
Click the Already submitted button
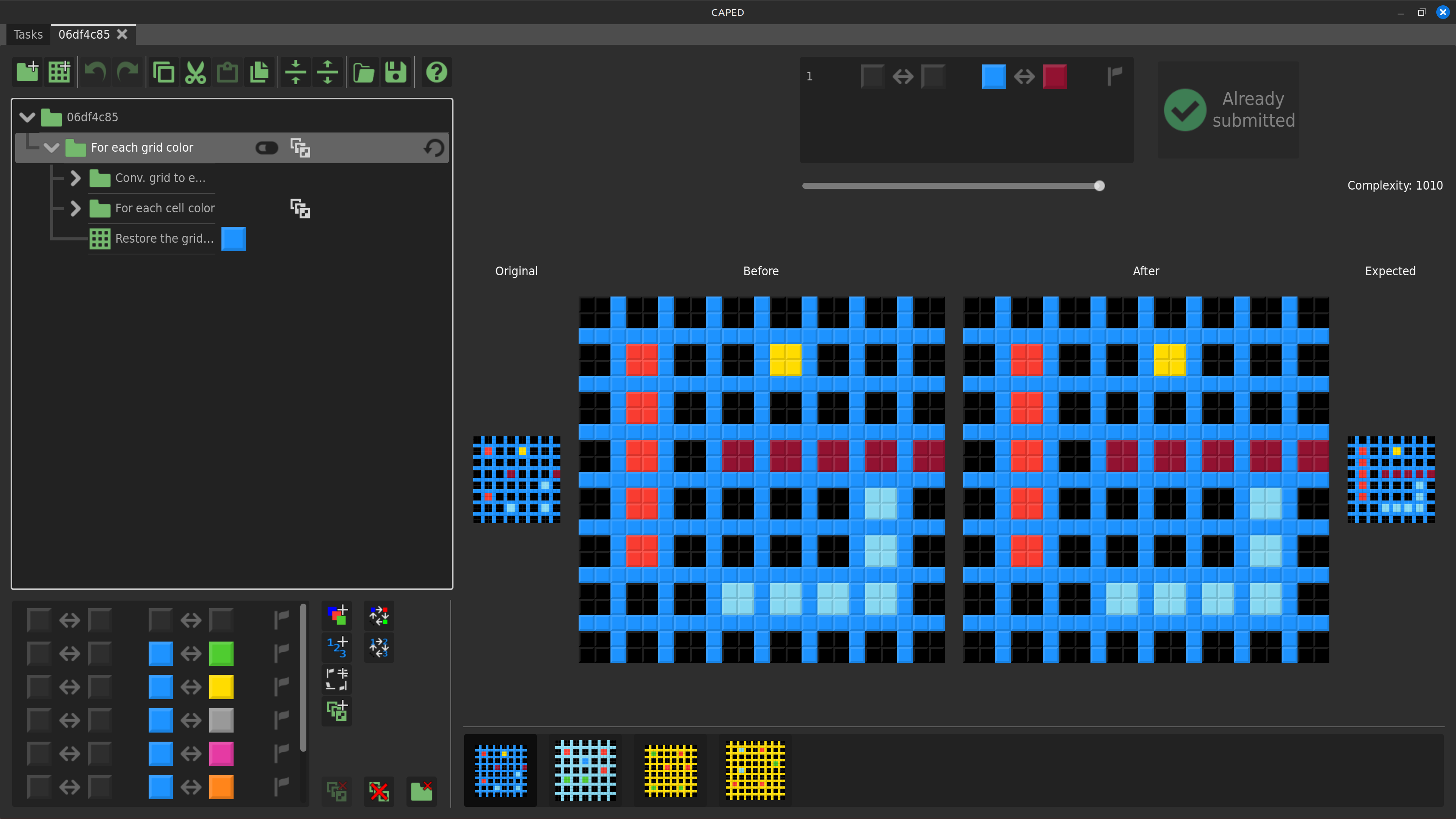click(1228, 110)
